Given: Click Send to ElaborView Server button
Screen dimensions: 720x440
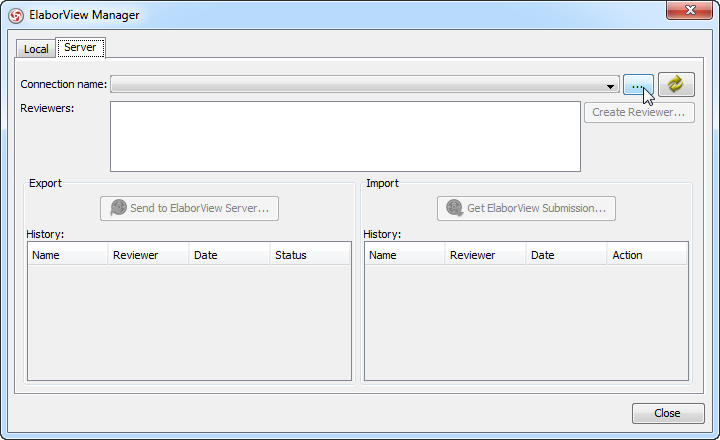Looking at the screenshot, I should 189,209.
